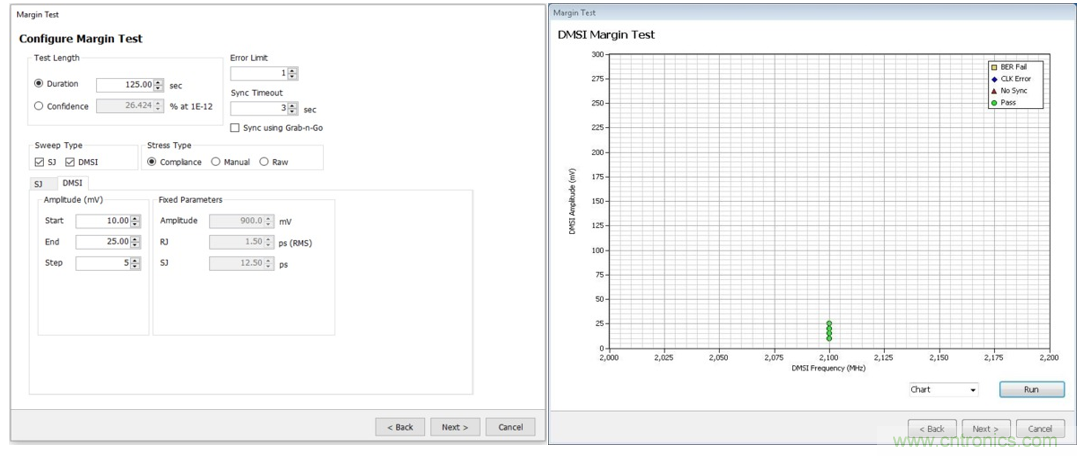The width and height of the screenshot is (1077, 456).
Task: Switch to the DMSI tab
Action: [x=72, y=183]
